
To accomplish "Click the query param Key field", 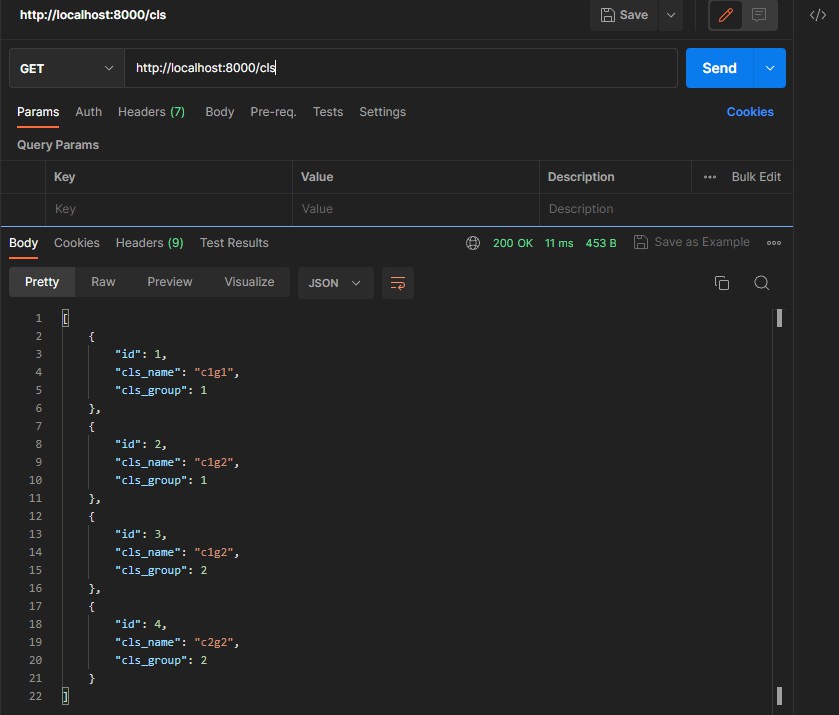I will pyautogui.click(x=169, y=209).
